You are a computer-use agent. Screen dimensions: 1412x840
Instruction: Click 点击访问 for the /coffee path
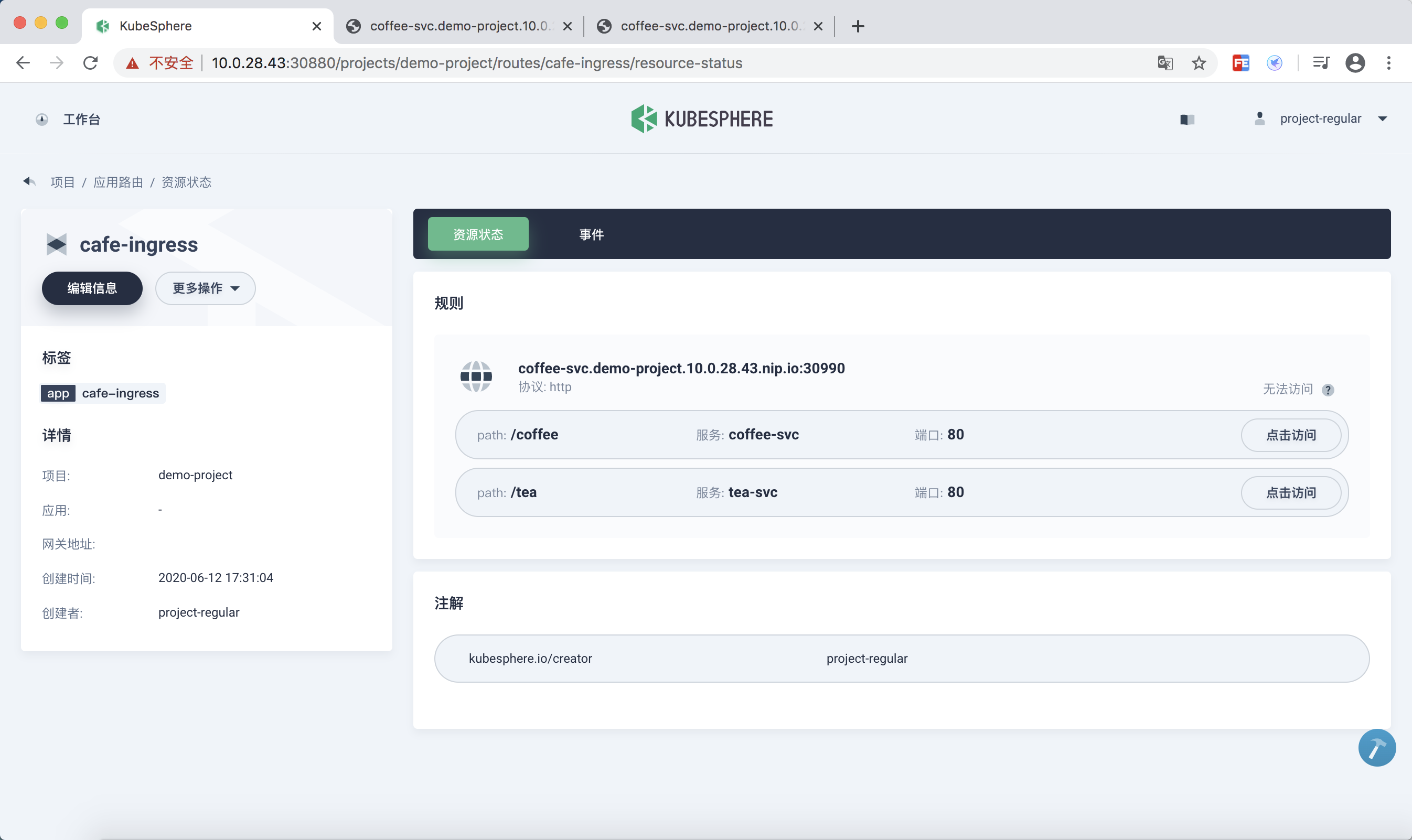[x=1290, y=435]
